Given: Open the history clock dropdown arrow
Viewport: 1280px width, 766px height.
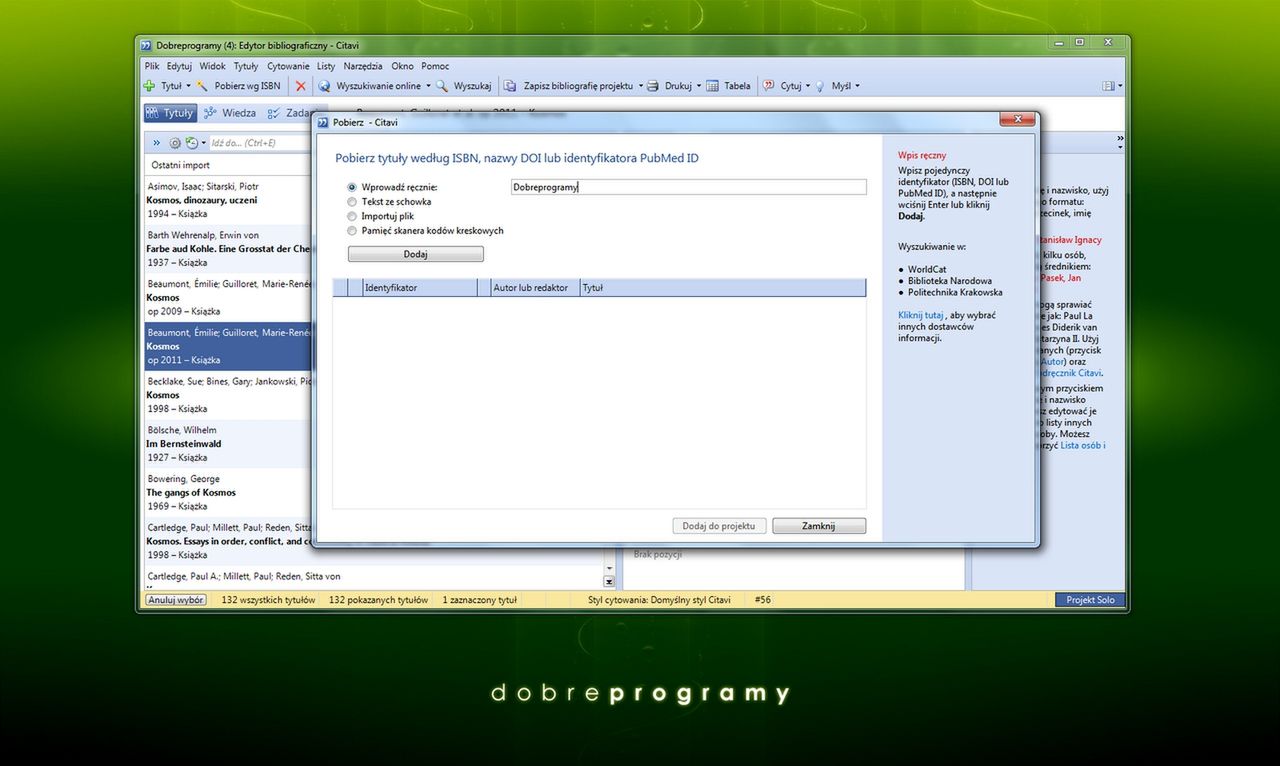Looking at the screenshot, I should (x=202, y=143).
